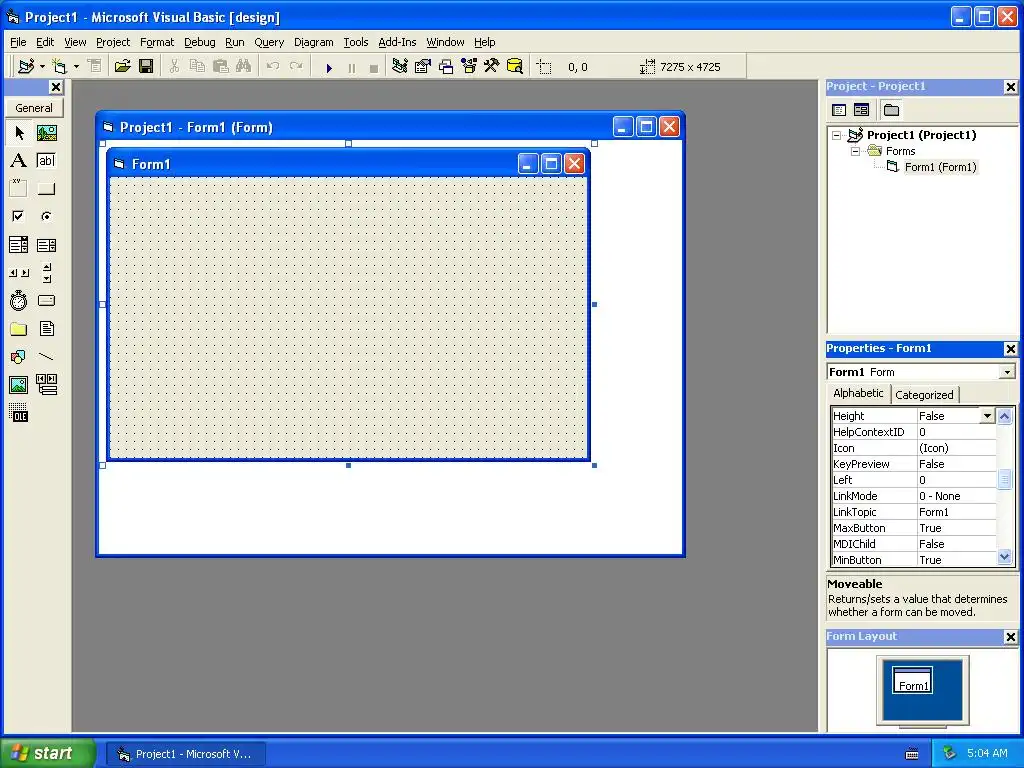Image resolution: width=1024 pixels, height=768 pixels.
Task: Select the ListBox control tool
Action: tap(46, 245)
